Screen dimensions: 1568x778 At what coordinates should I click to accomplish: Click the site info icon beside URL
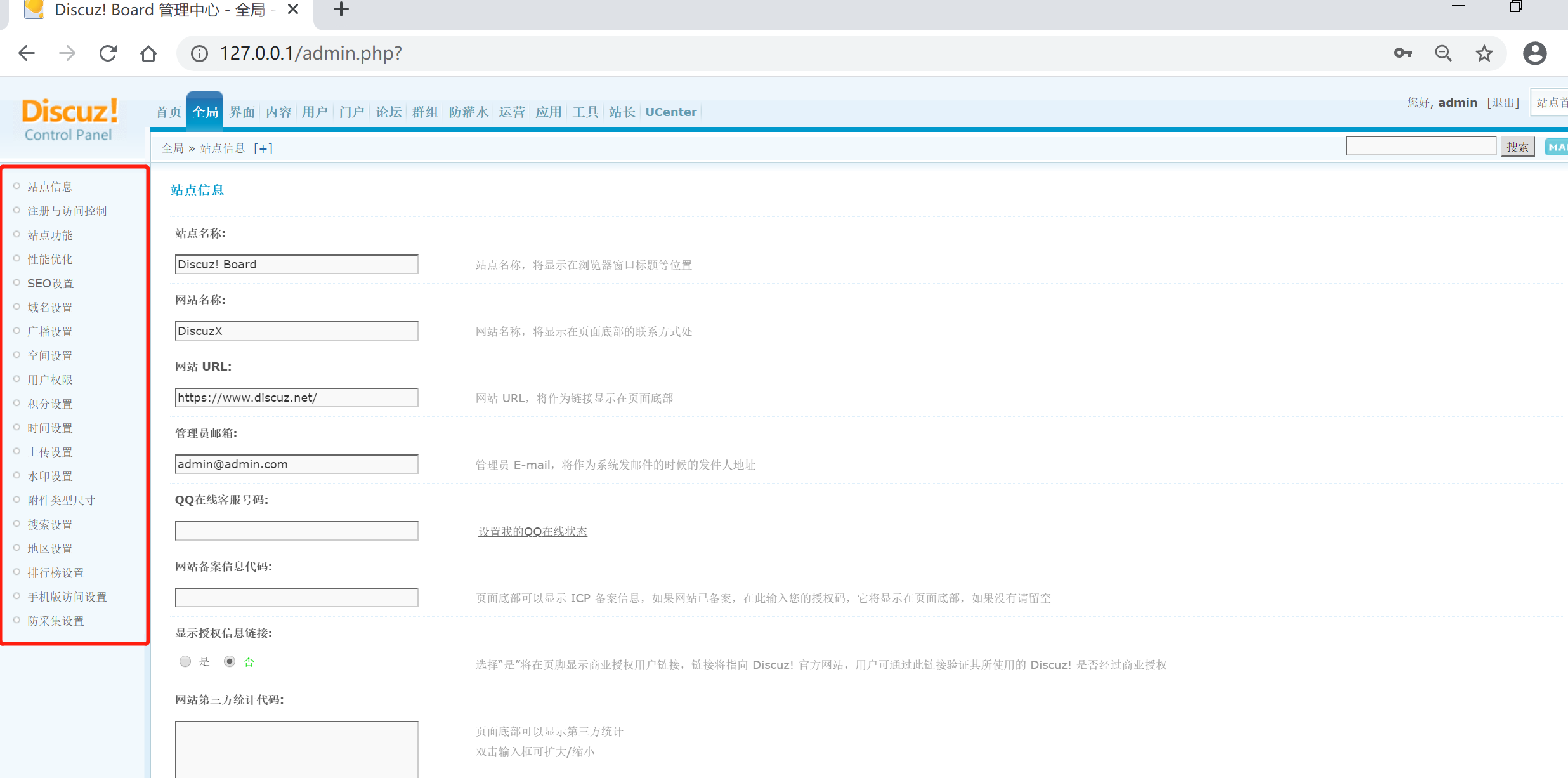(x=199, y=53)
